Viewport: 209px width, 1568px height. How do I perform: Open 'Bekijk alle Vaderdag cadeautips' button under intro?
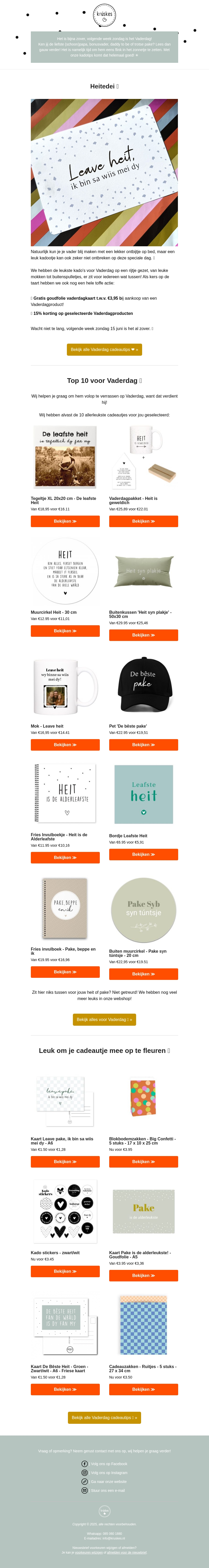point(104,349)
